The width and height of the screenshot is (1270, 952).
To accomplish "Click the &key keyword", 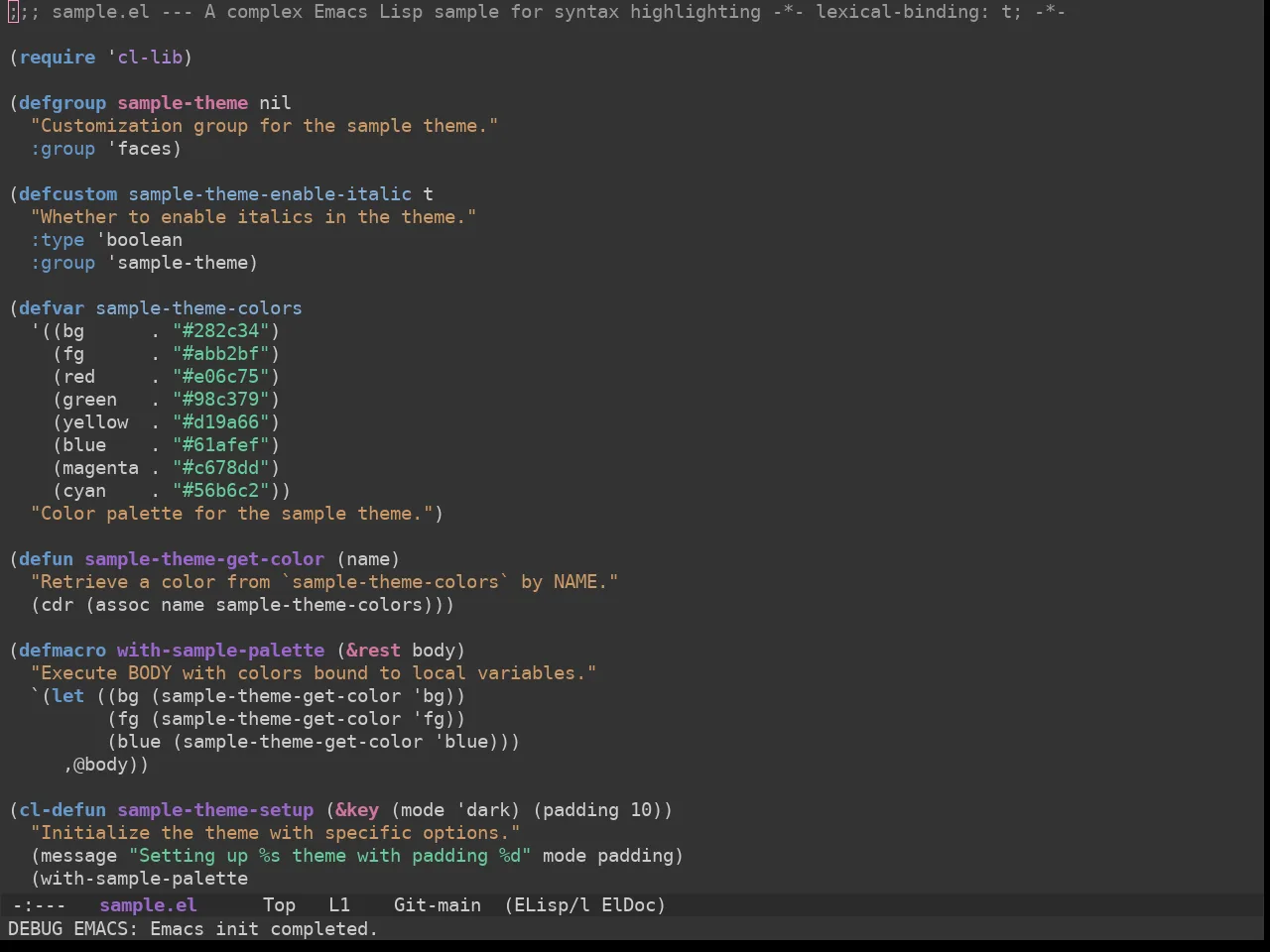I will (357, 810).
